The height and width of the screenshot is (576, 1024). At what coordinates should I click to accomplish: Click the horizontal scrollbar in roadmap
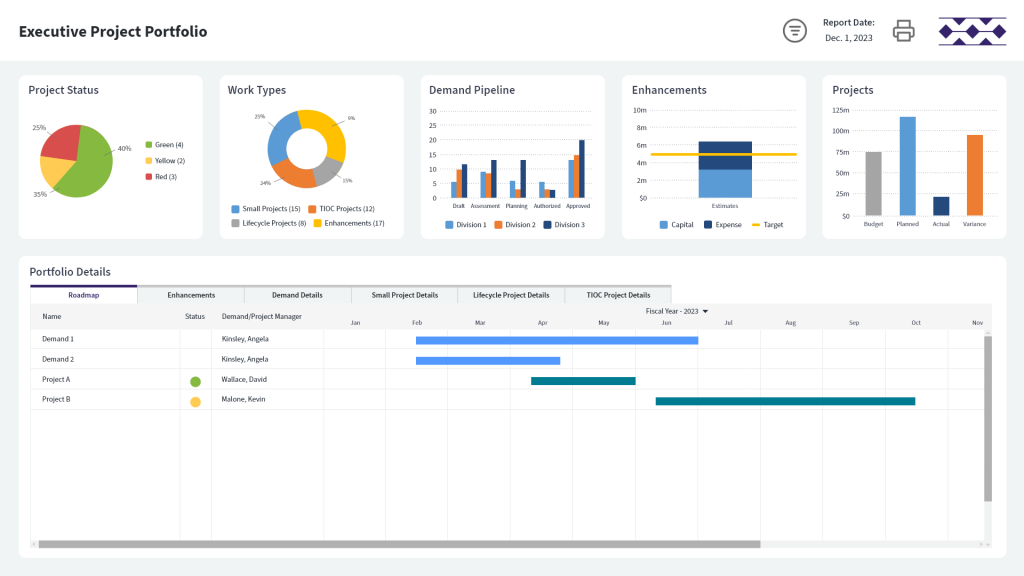click(398, 544)
